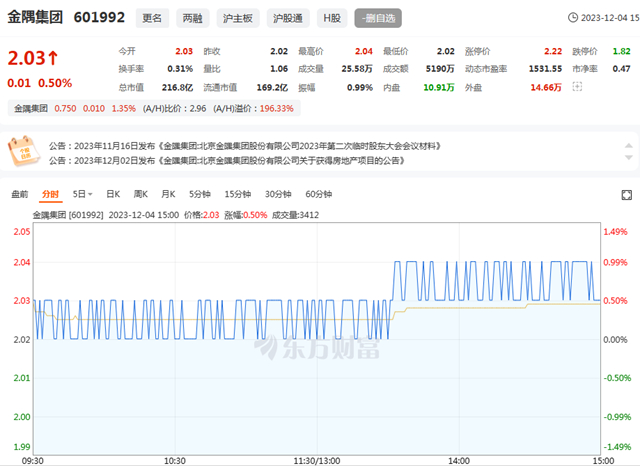Click the 量比 value 1.06
The image size is (640, 466).
279,69
